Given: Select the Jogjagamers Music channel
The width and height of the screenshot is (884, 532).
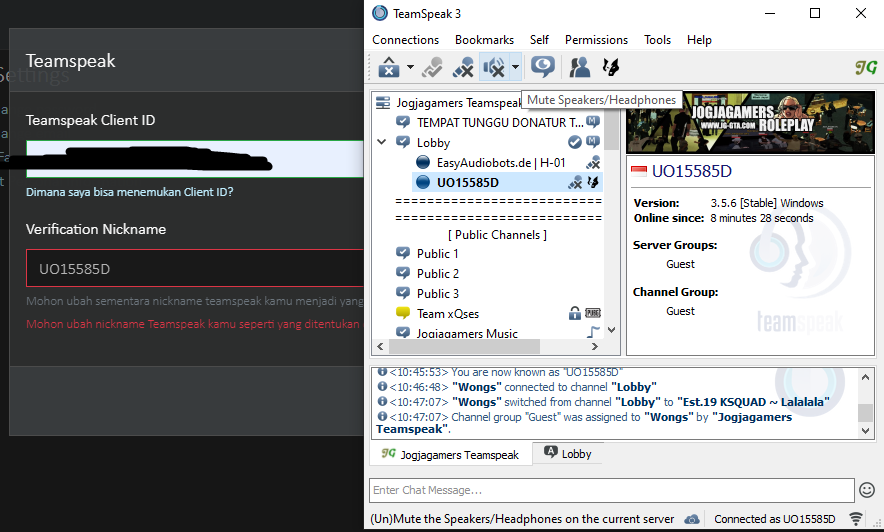Looking at the screenshot, I should point(467,333).
